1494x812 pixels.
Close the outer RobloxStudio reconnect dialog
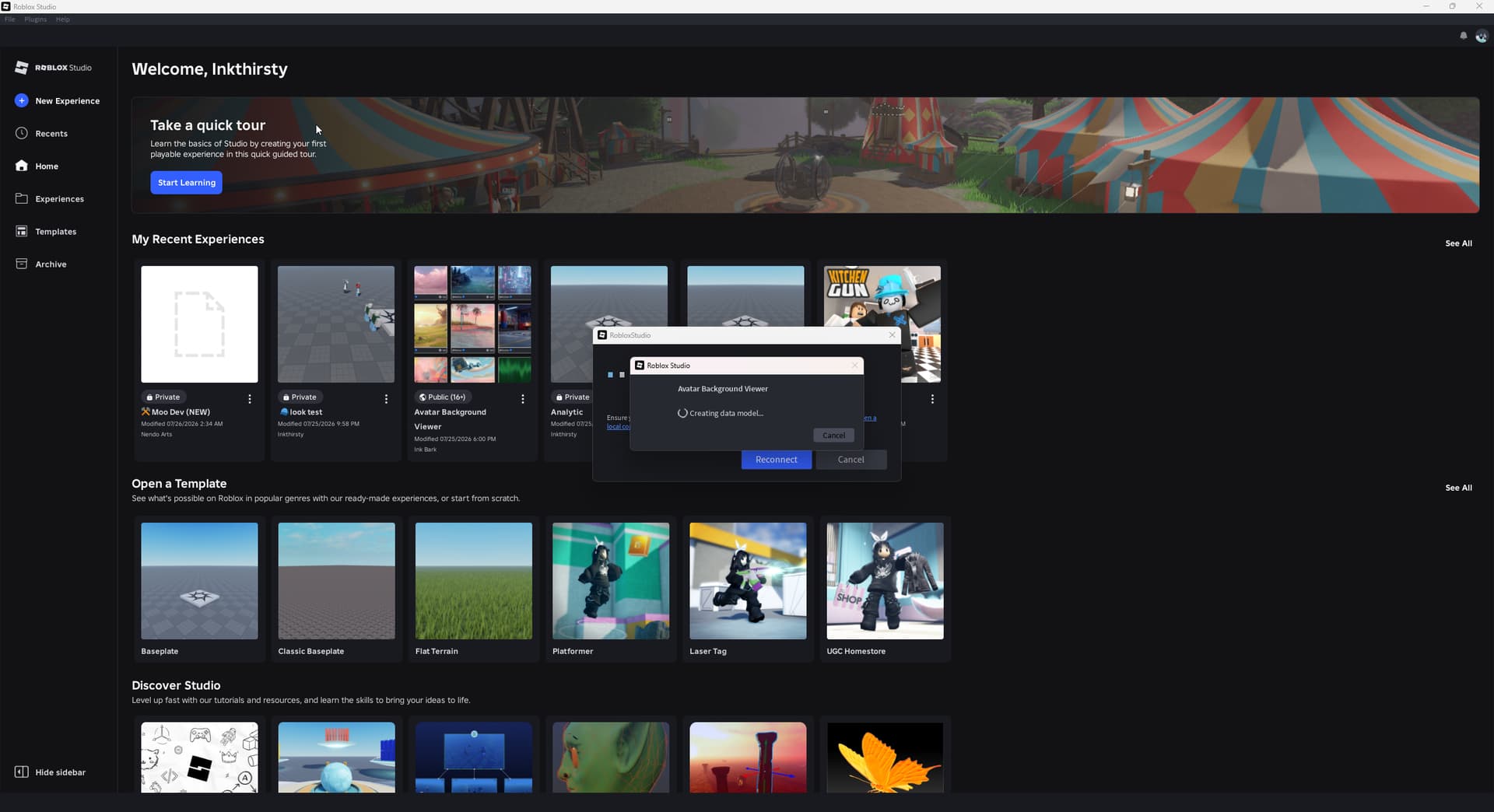tap(892, 335)
